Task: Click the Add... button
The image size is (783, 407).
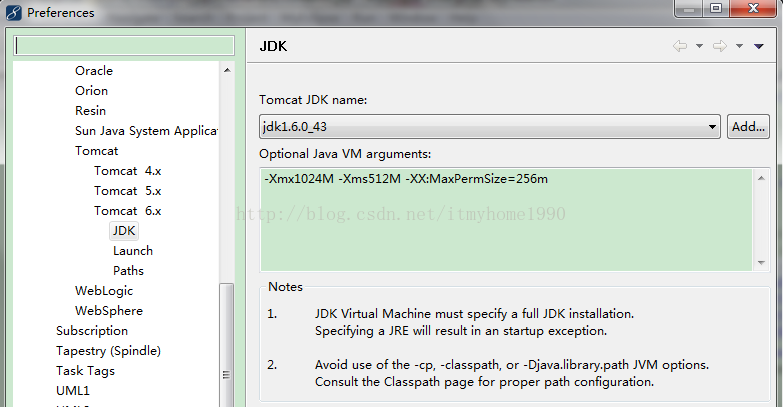Action: [748, 126]
